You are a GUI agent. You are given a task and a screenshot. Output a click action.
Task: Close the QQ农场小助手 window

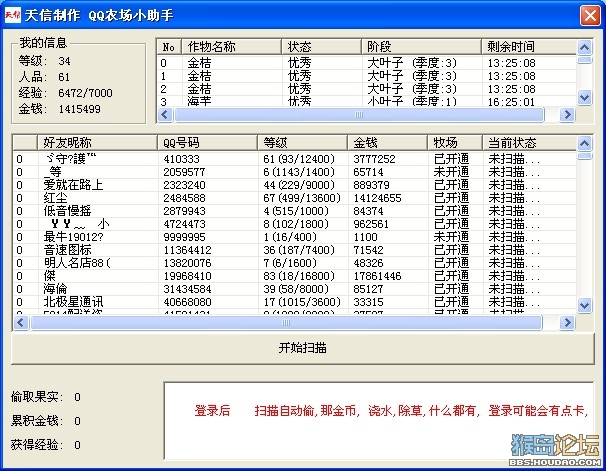click(590, 16)
